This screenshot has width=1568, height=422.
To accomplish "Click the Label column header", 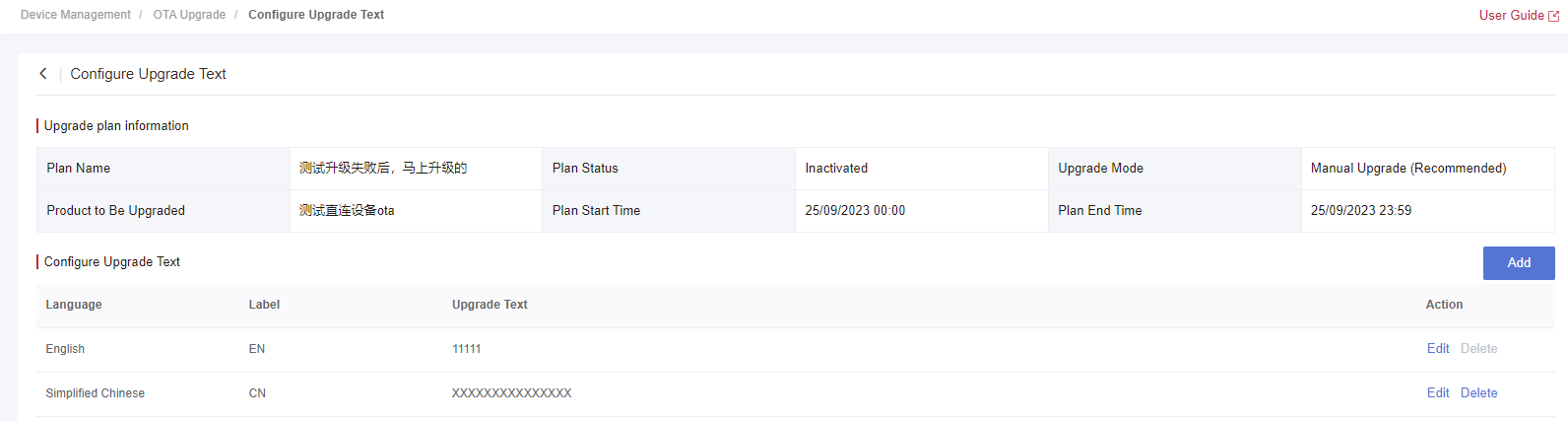I will [264, 305].
